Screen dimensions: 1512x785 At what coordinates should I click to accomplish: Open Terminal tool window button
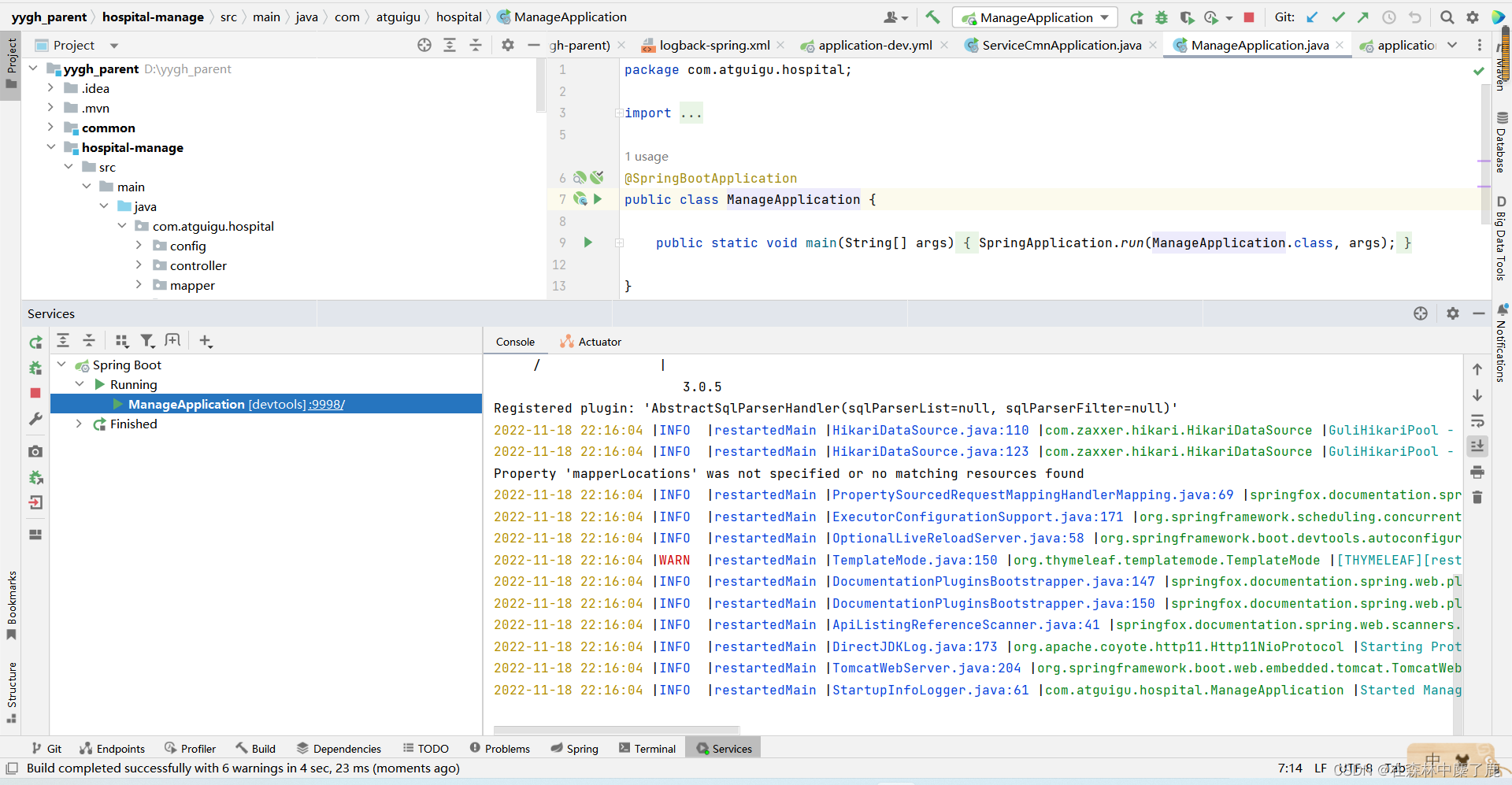point(647,749)
